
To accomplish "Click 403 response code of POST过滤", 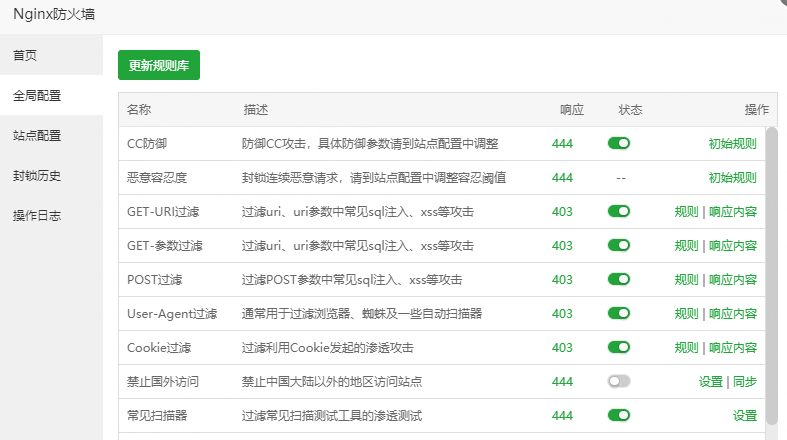I will coord(562,279).
